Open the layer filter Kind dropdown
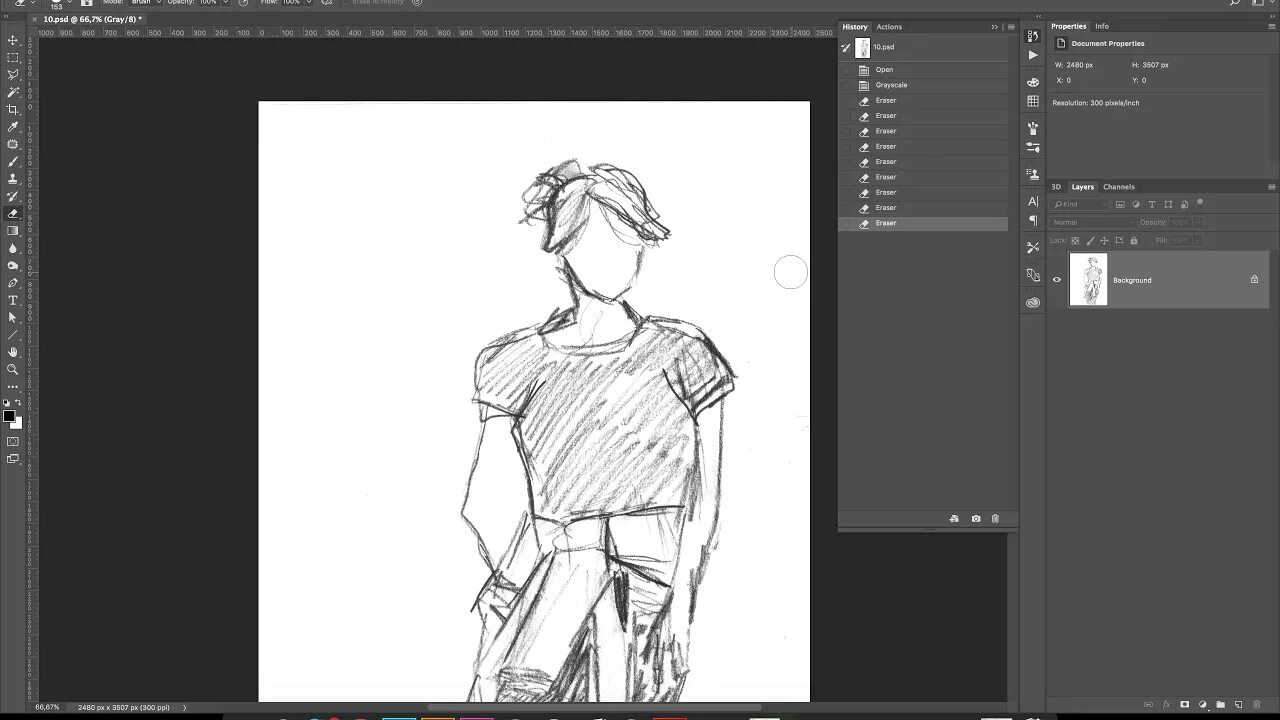 (1080, 205)
